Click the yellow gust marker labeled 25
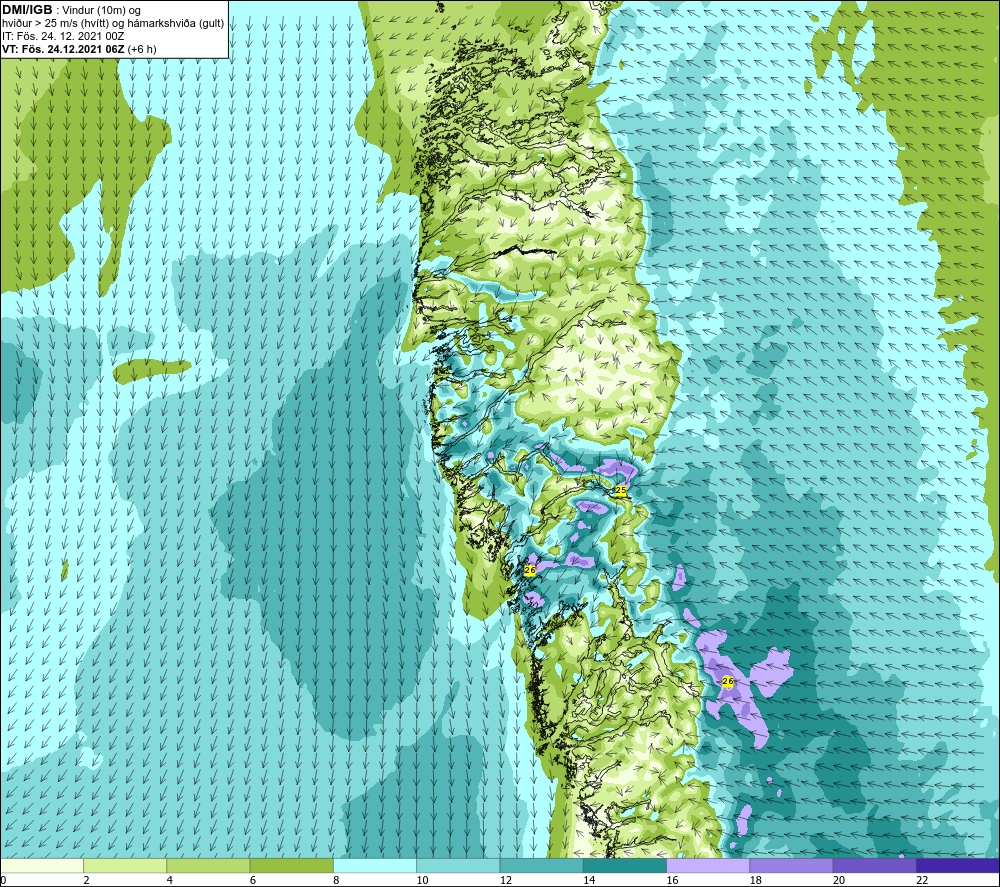1000x887 pixels. coord(621,490)
